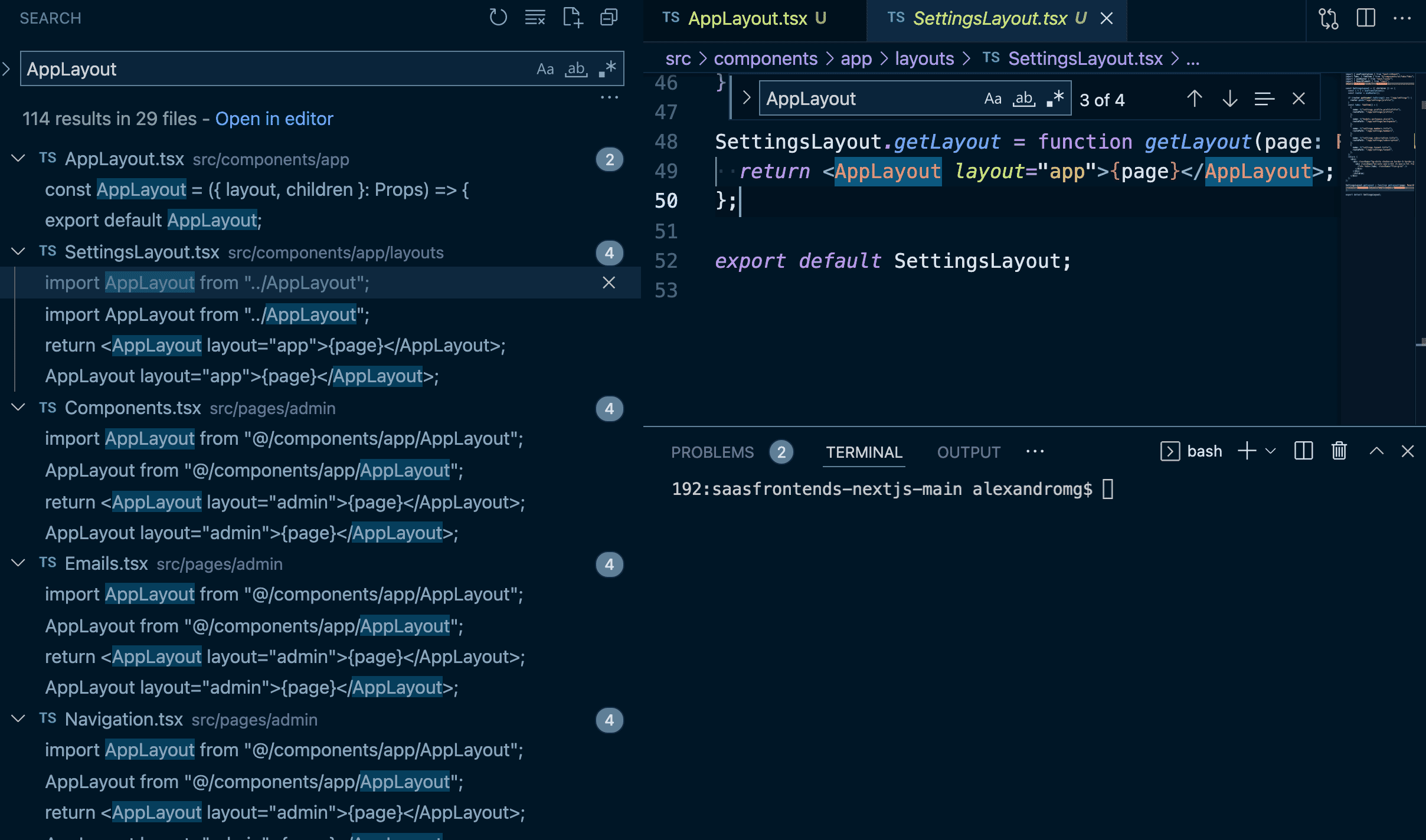This screenshot has width=1426, height=840.
Task: Kill terminal trash icon
Action: pyautogui.click(x=1339, y=451)
